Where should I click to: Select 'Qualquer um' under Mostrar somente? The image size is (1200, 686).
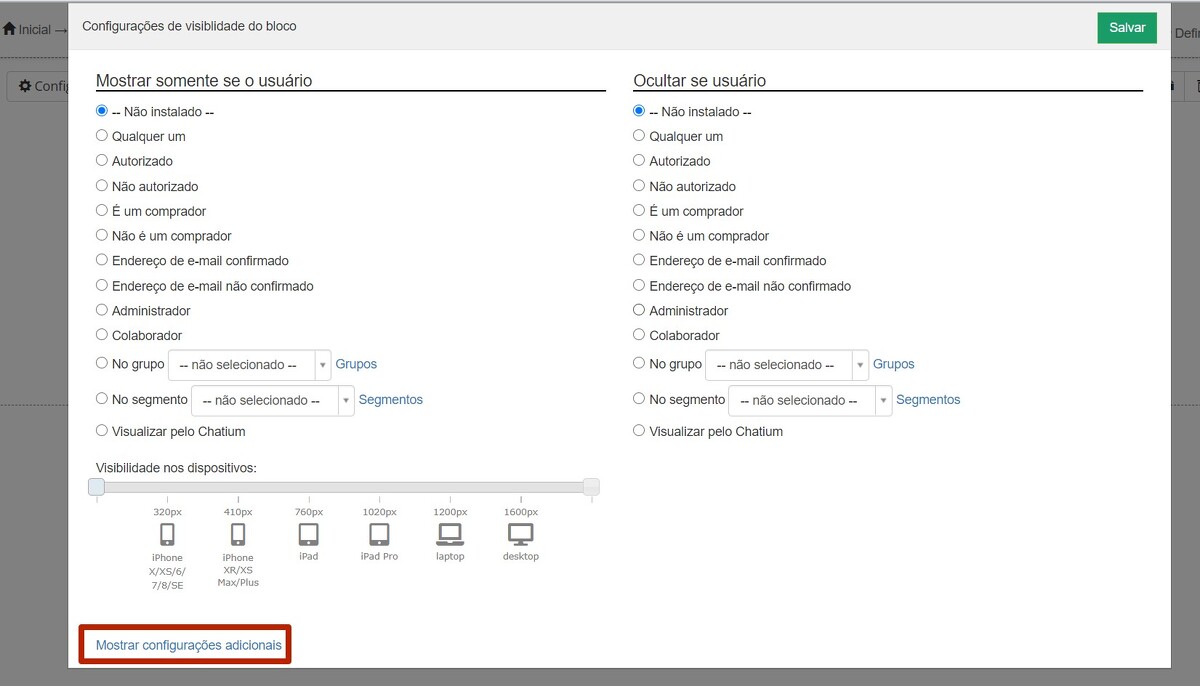click(102, 136)
